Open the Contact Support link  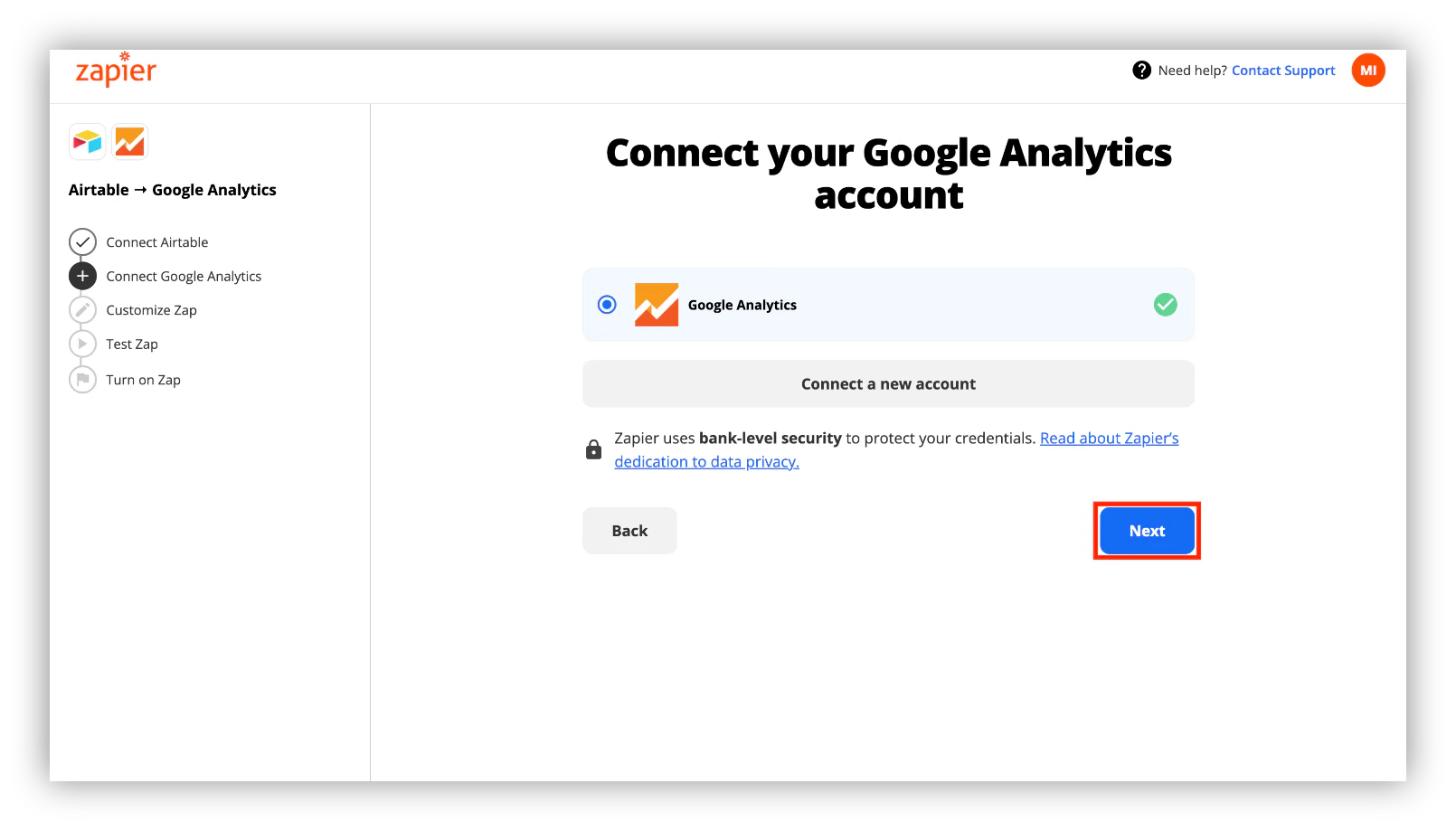tap(1282, 71)
